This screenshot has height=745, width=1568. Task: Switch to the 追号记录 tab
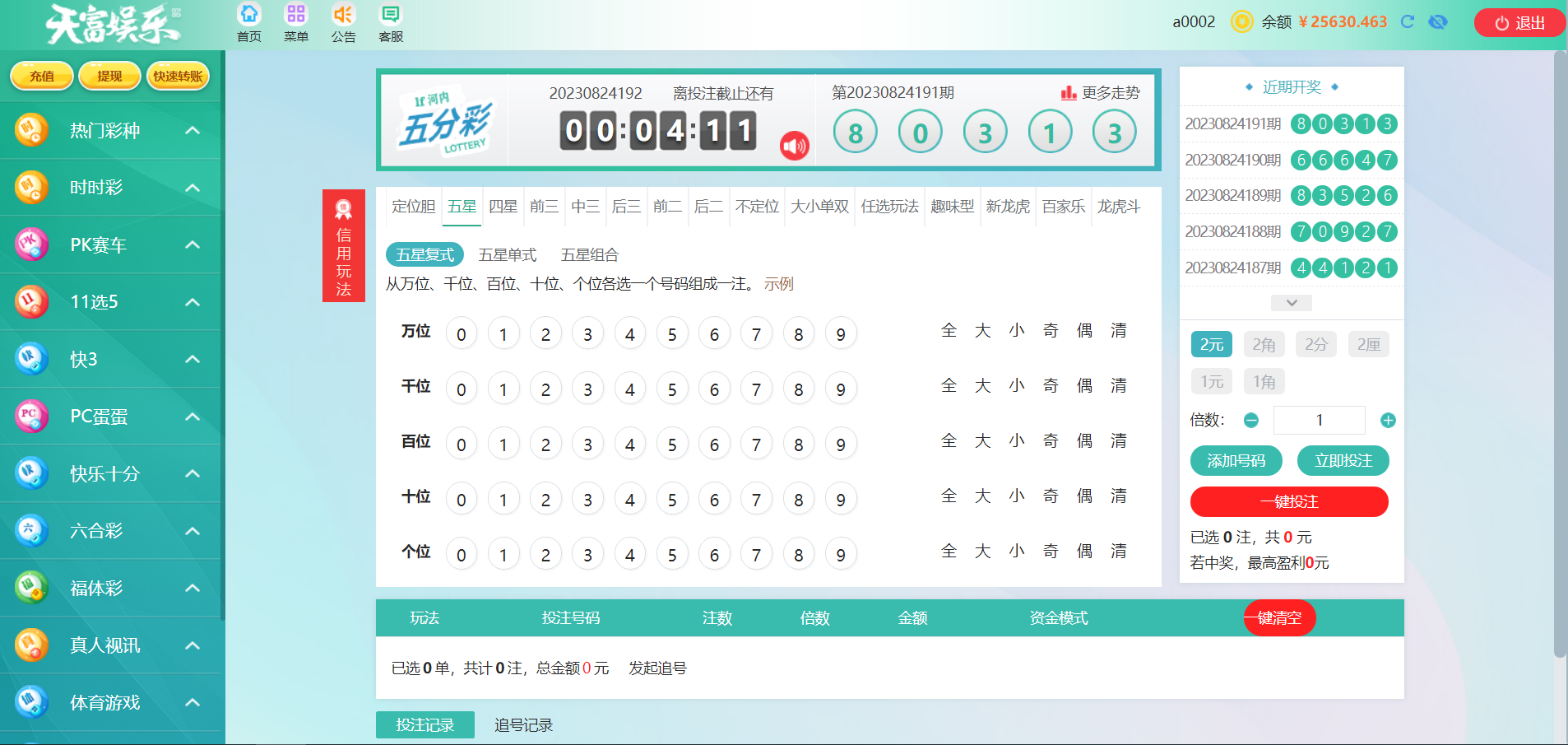523,725
